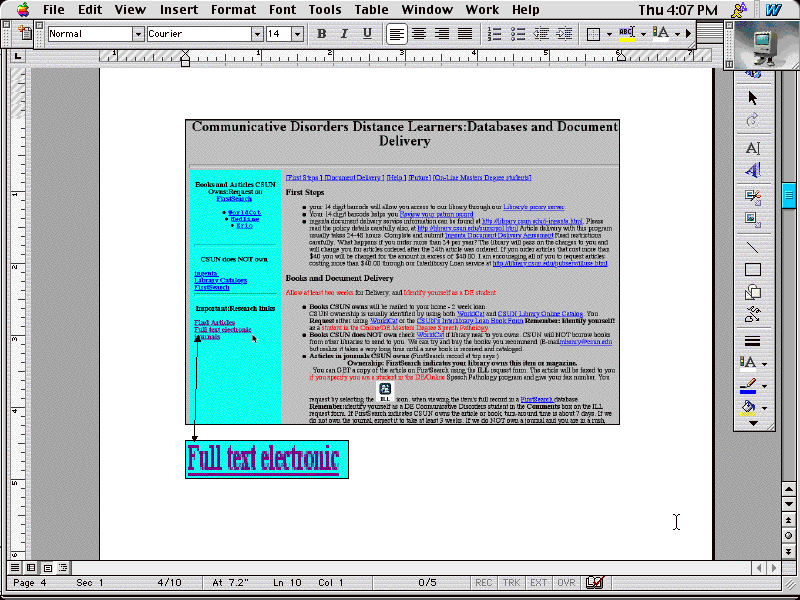This screenshot has height=600, width=800.
Task: Select the Text Box tool
Action: coord(753,148)
